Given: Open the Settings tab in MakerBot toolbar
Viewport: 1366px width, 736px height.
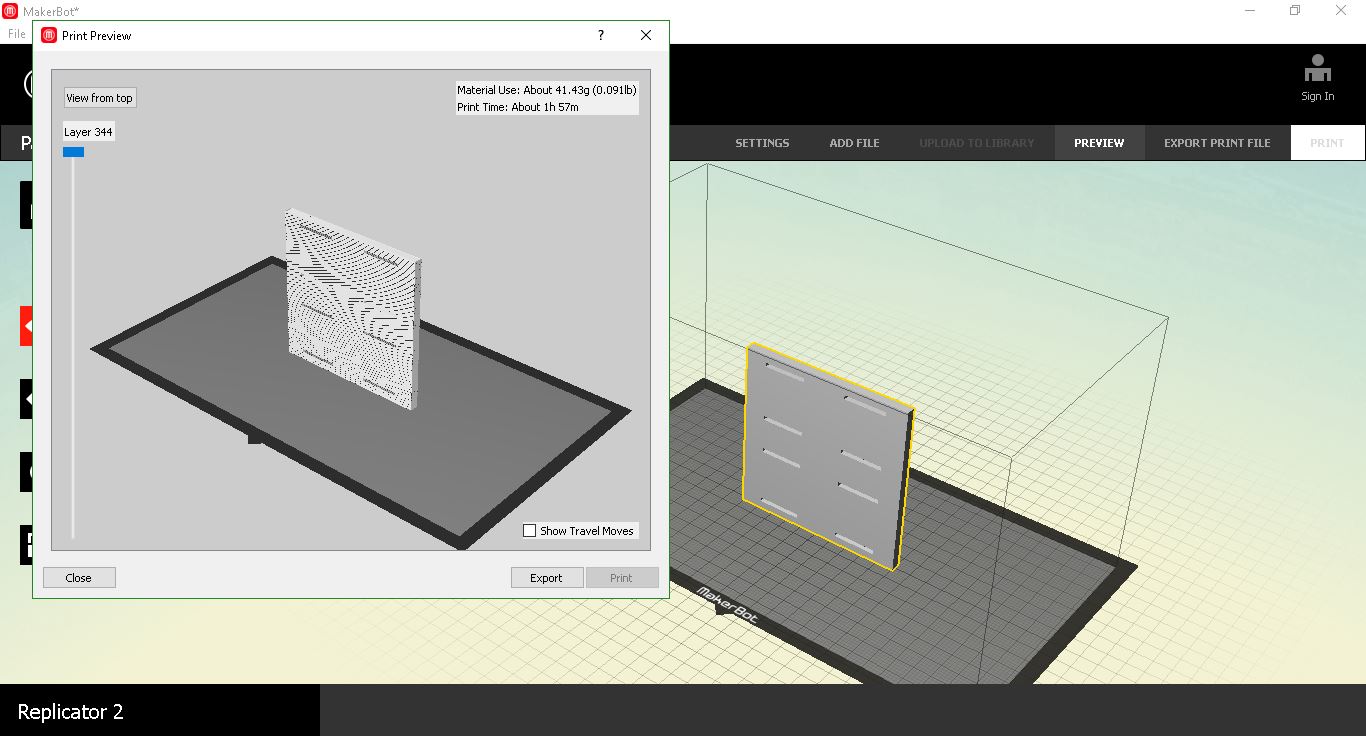Looking at the screenshot, I should tap(762, 143).
